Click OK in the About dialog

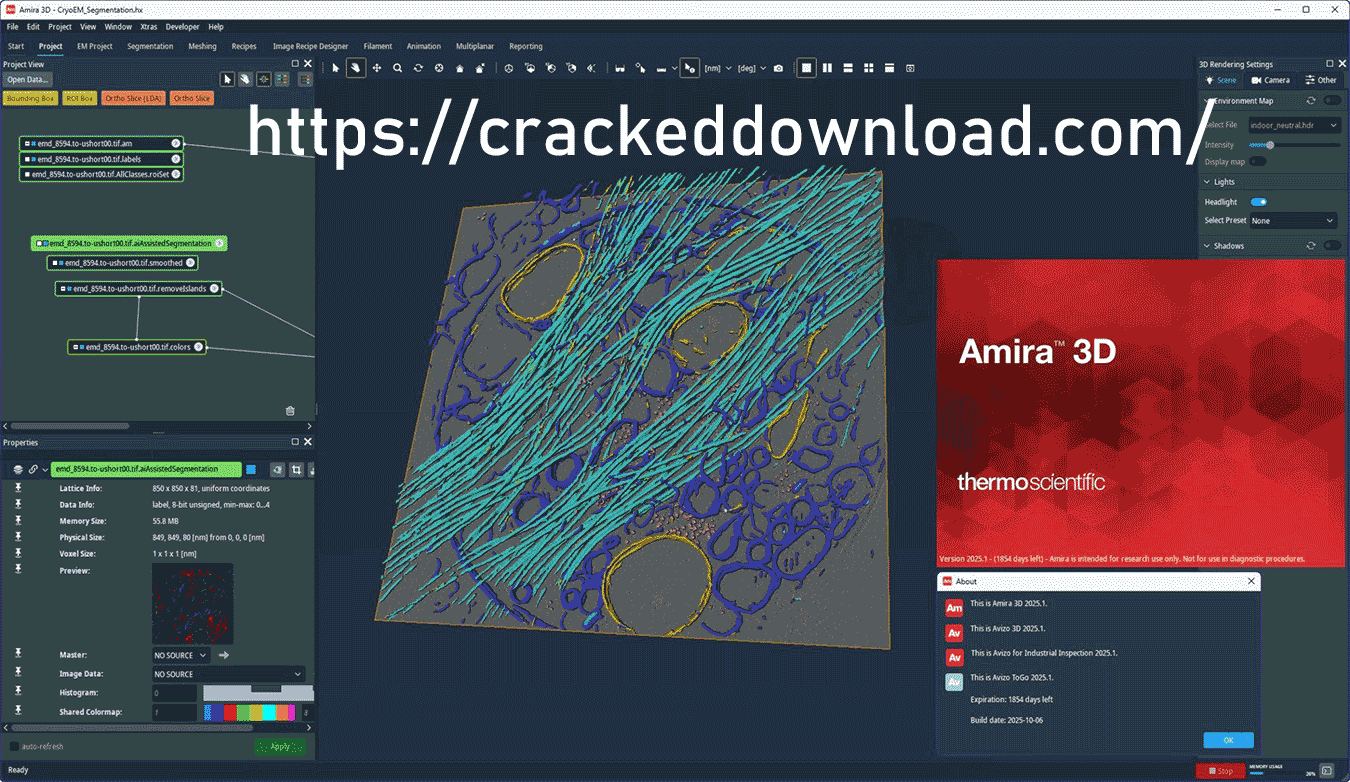tap(1228, 740)
